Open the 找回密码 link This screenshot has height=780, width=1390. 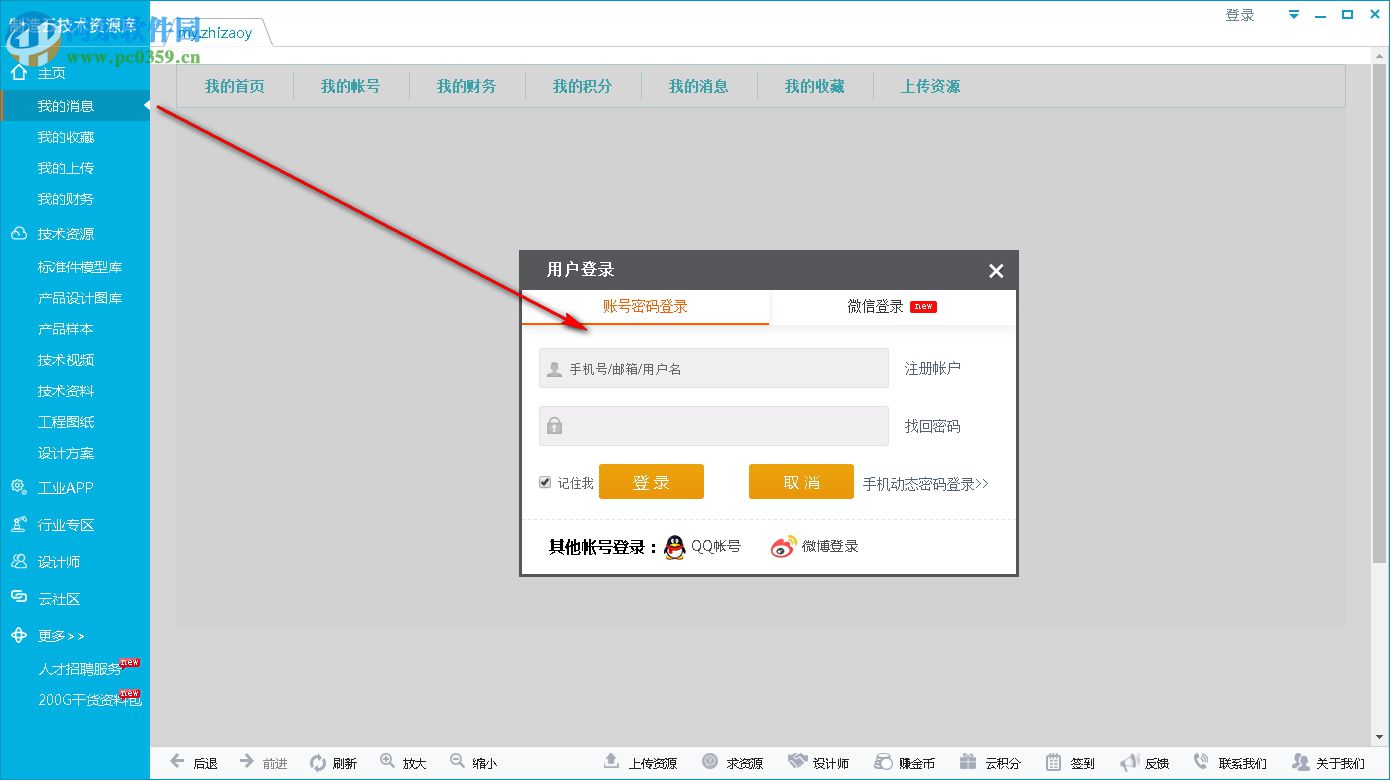(933, 426)
